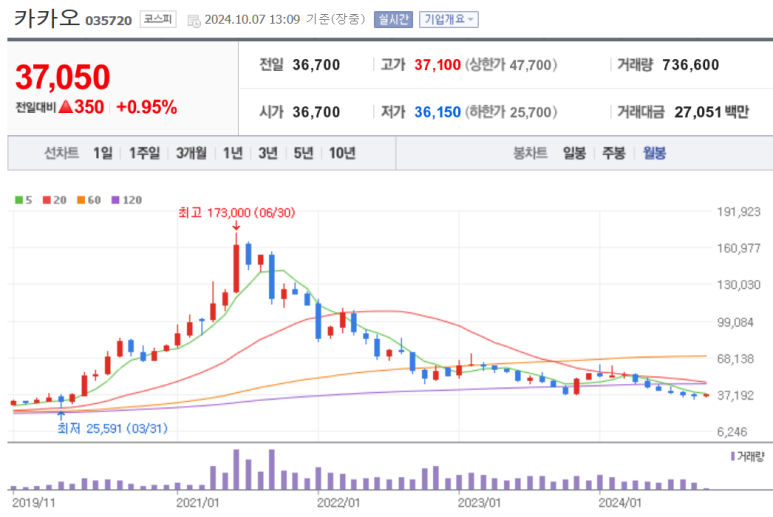
Task: Select the 3개월 line chart tab
Action: 191,153
